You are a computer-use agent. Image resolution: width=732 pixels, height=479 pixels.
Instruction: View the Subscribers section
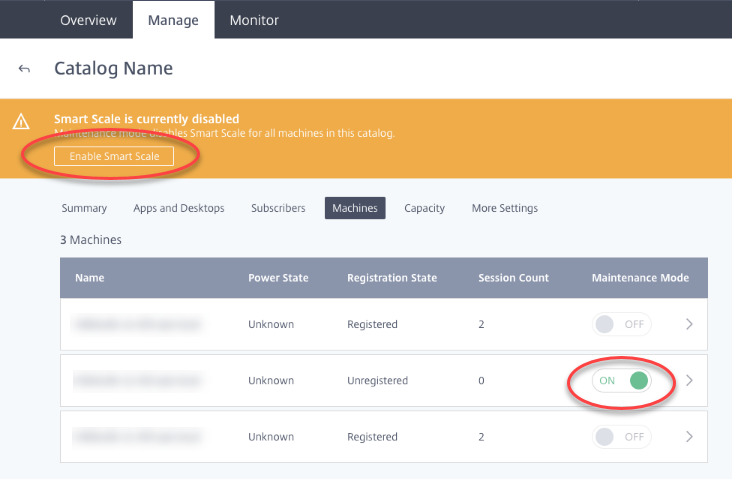coord(278,208)
